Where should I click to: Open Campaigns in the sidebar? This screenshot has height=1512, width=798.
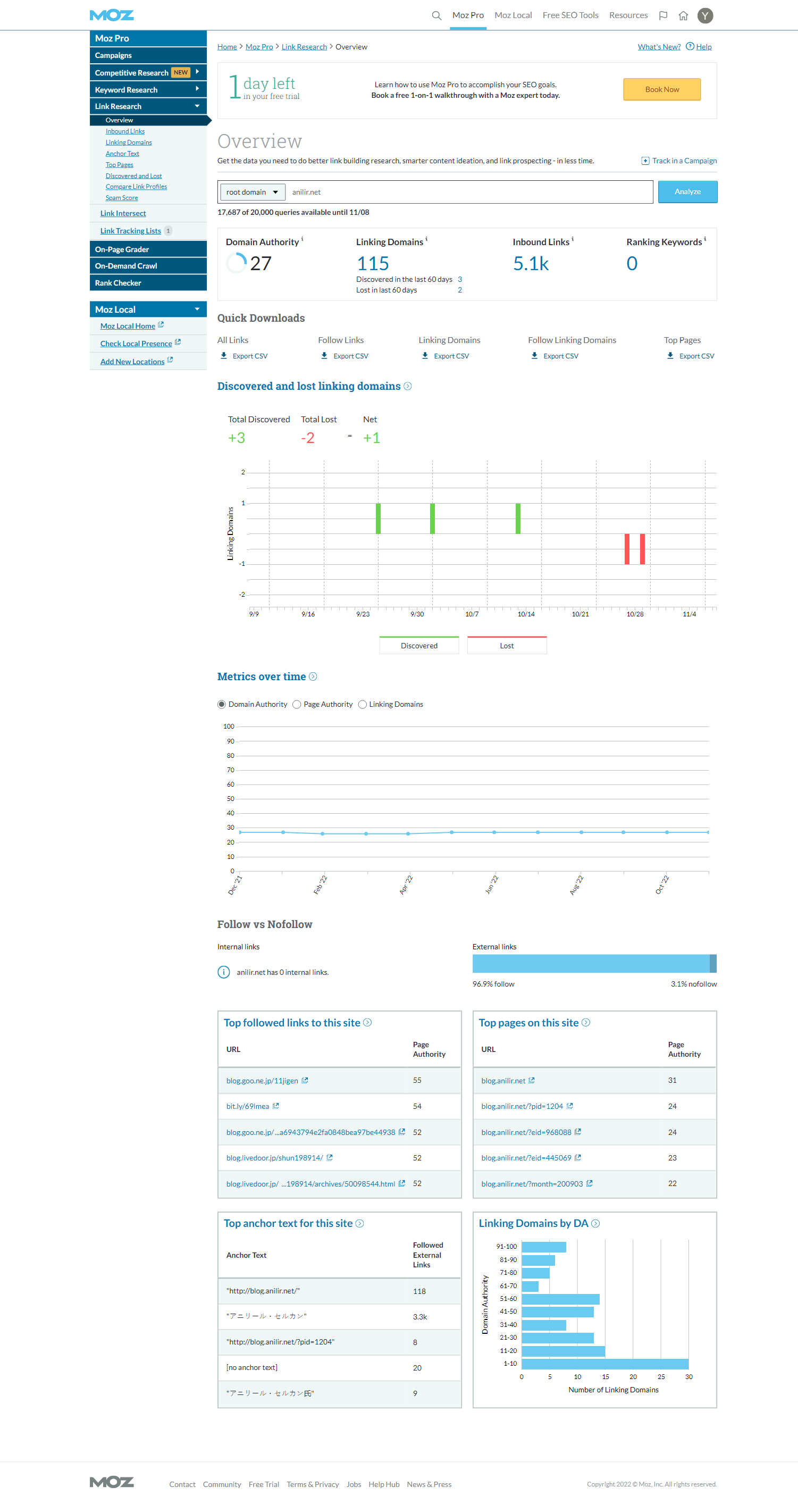pos(148,55)
